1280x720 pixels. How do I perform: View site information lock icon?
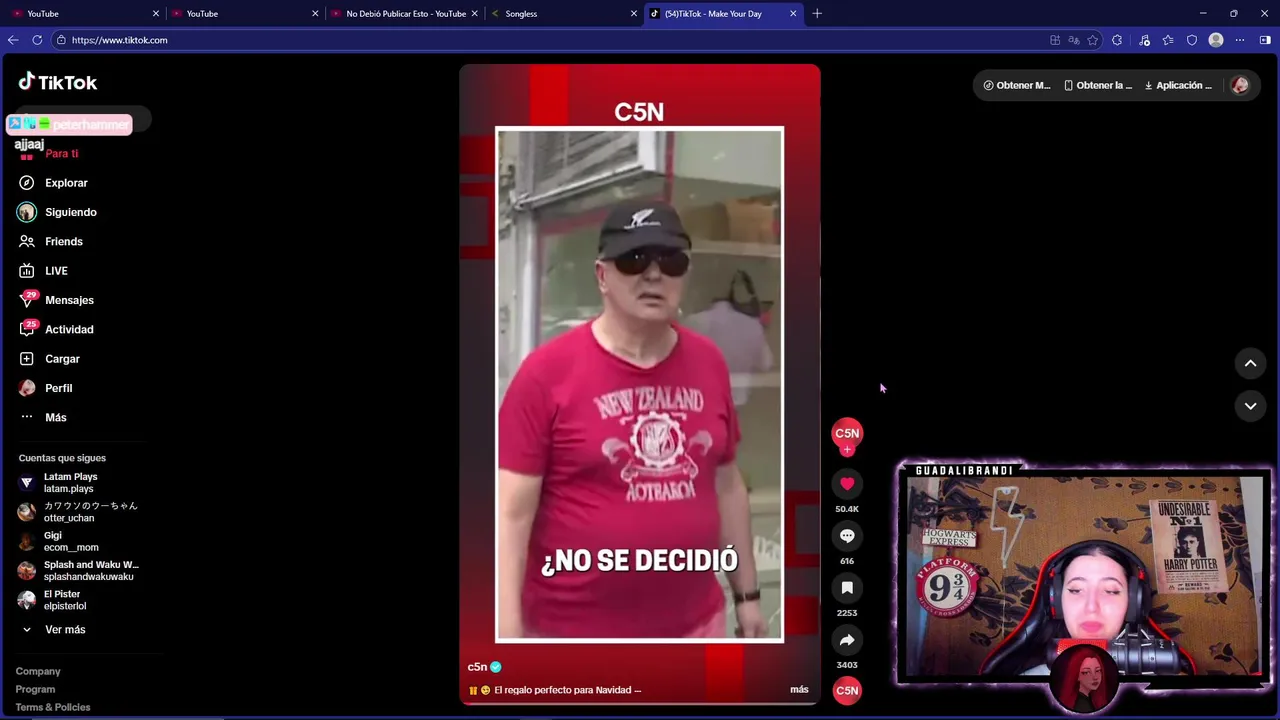61,40
